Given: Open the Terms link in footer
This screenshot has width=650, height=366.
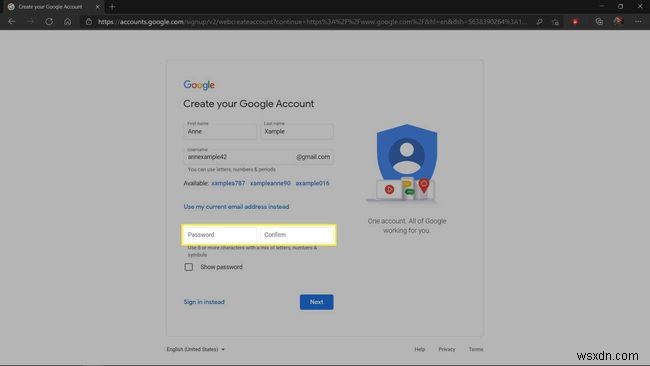Looking at the screenshot, I should (476, 349).
